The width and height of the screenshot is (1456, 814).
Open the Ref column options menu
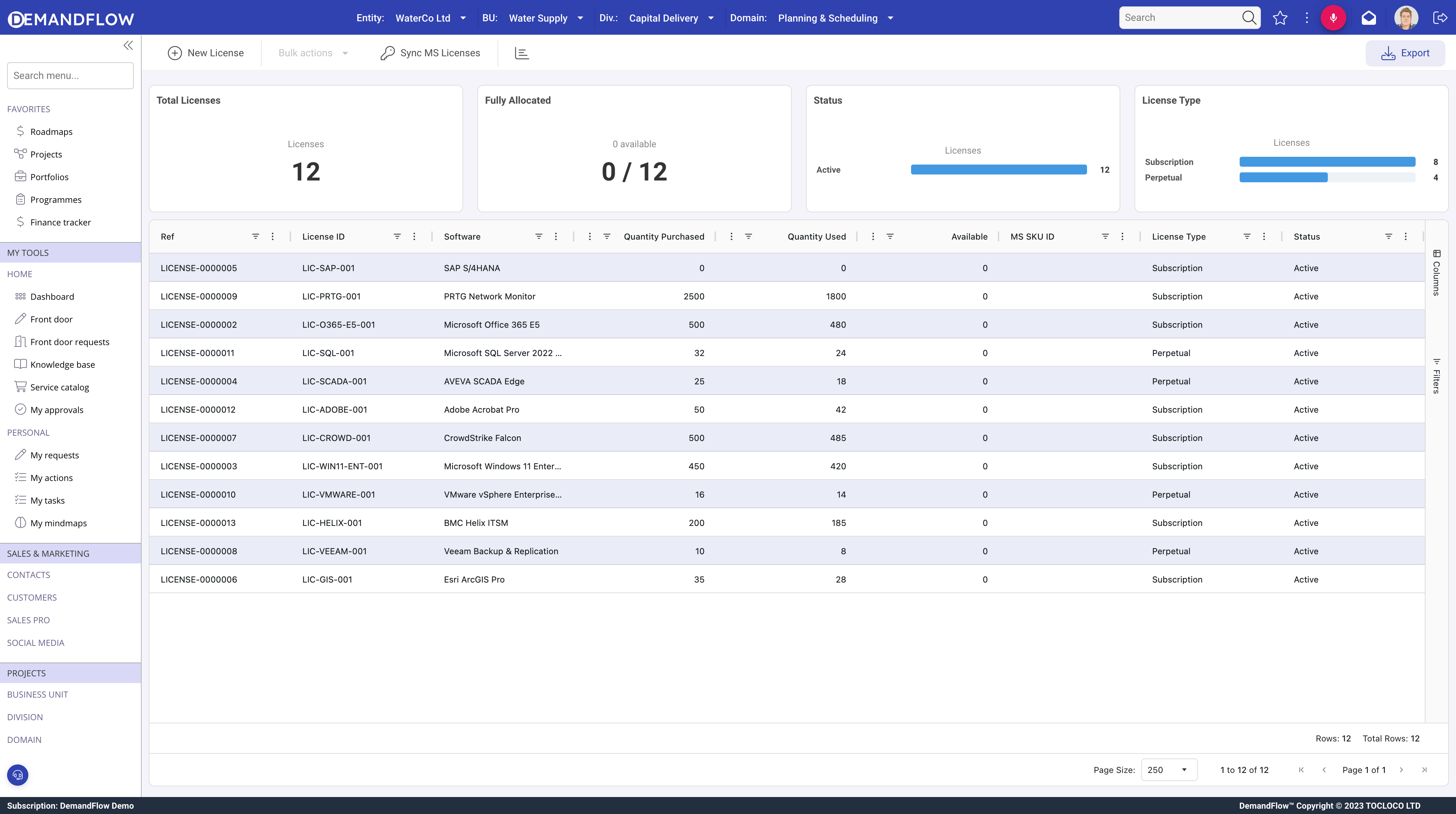click(x=272, y=237)
